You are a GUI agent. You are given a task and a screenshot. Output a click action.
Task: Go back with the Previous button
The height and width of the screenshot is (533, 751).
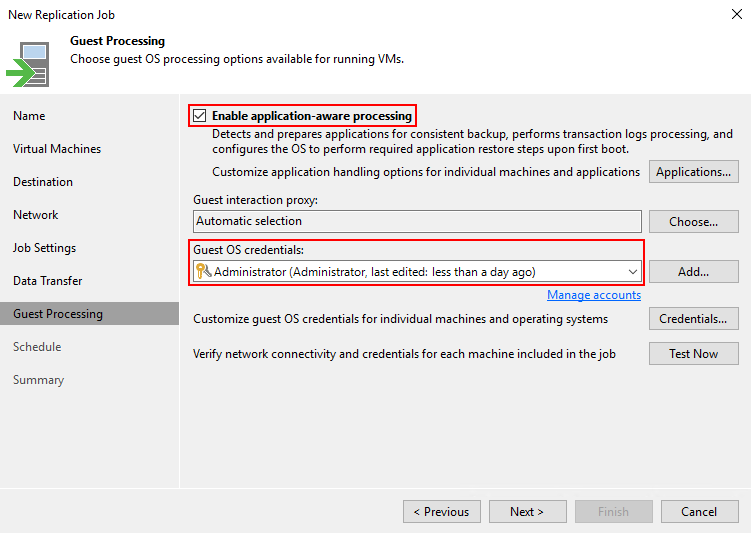click(441, 512)
